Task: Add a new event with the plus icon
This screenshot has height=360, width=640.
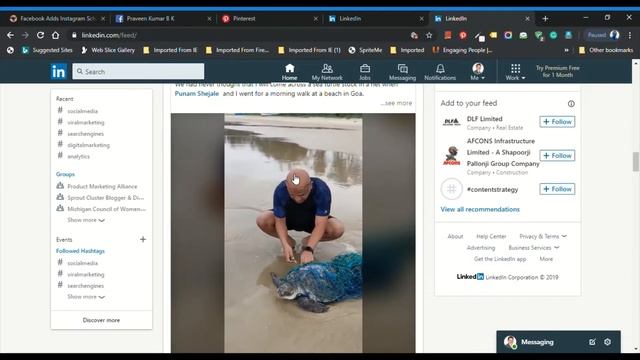Action: [x=143, y=239]
